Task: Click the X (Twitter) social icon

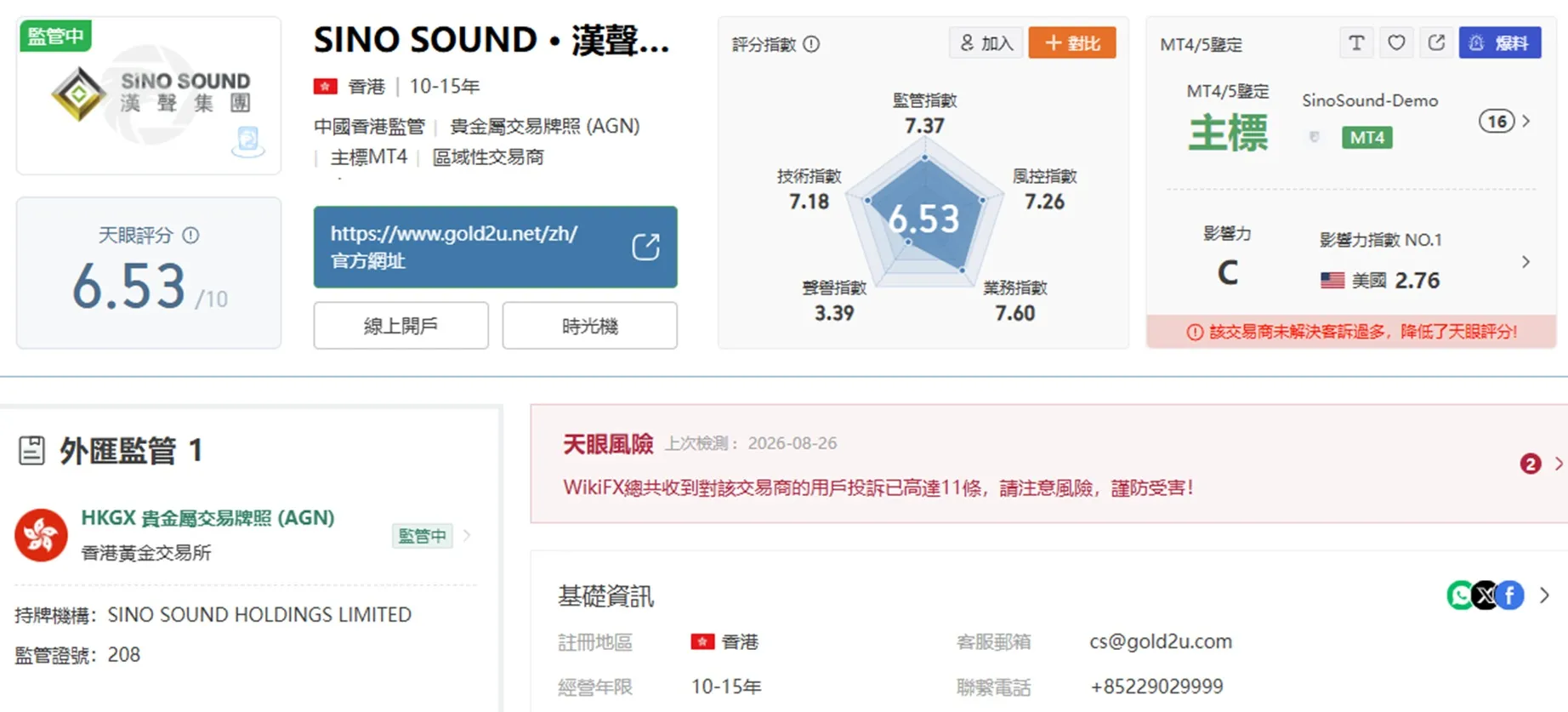Action: coord(1486,595)
